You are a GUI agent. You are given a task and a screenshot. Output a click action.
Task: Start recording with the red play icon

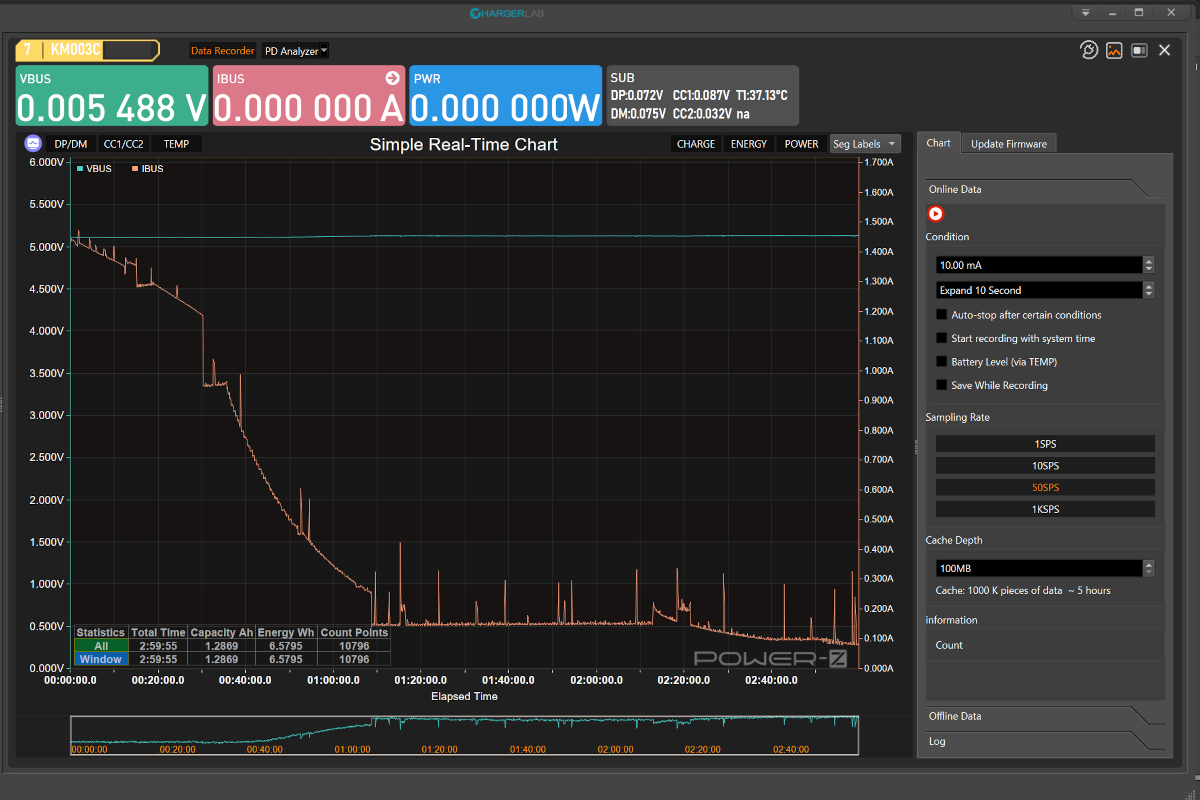tap(936, 213)
